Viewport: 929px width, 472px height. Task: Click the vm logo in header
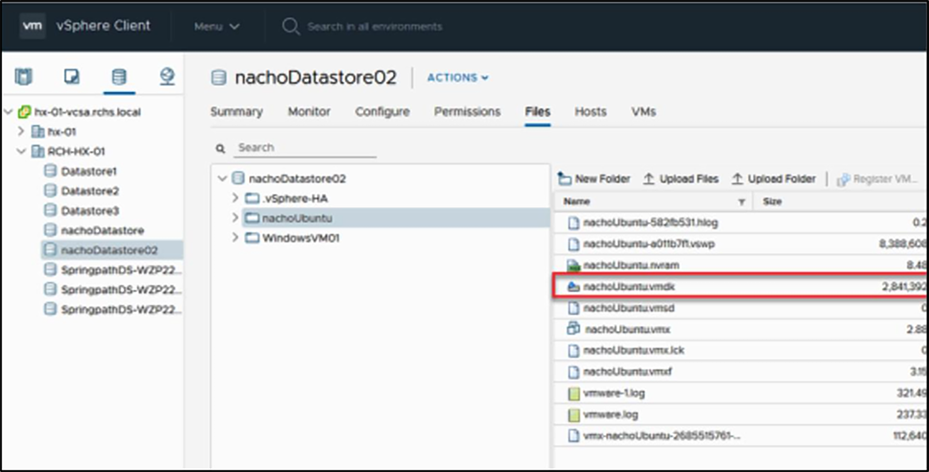32,26
